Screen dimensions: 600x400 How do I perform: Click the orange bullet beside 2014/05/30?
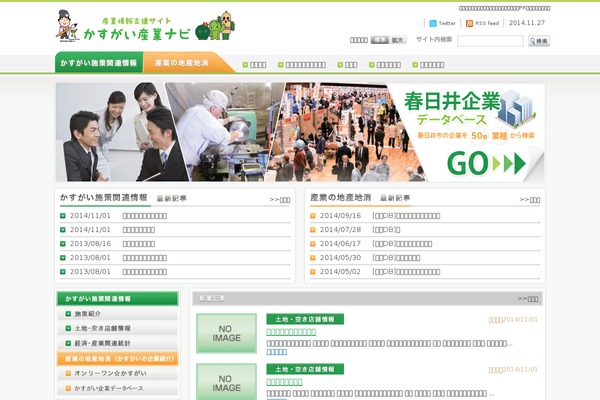click(x=313, y=258)
